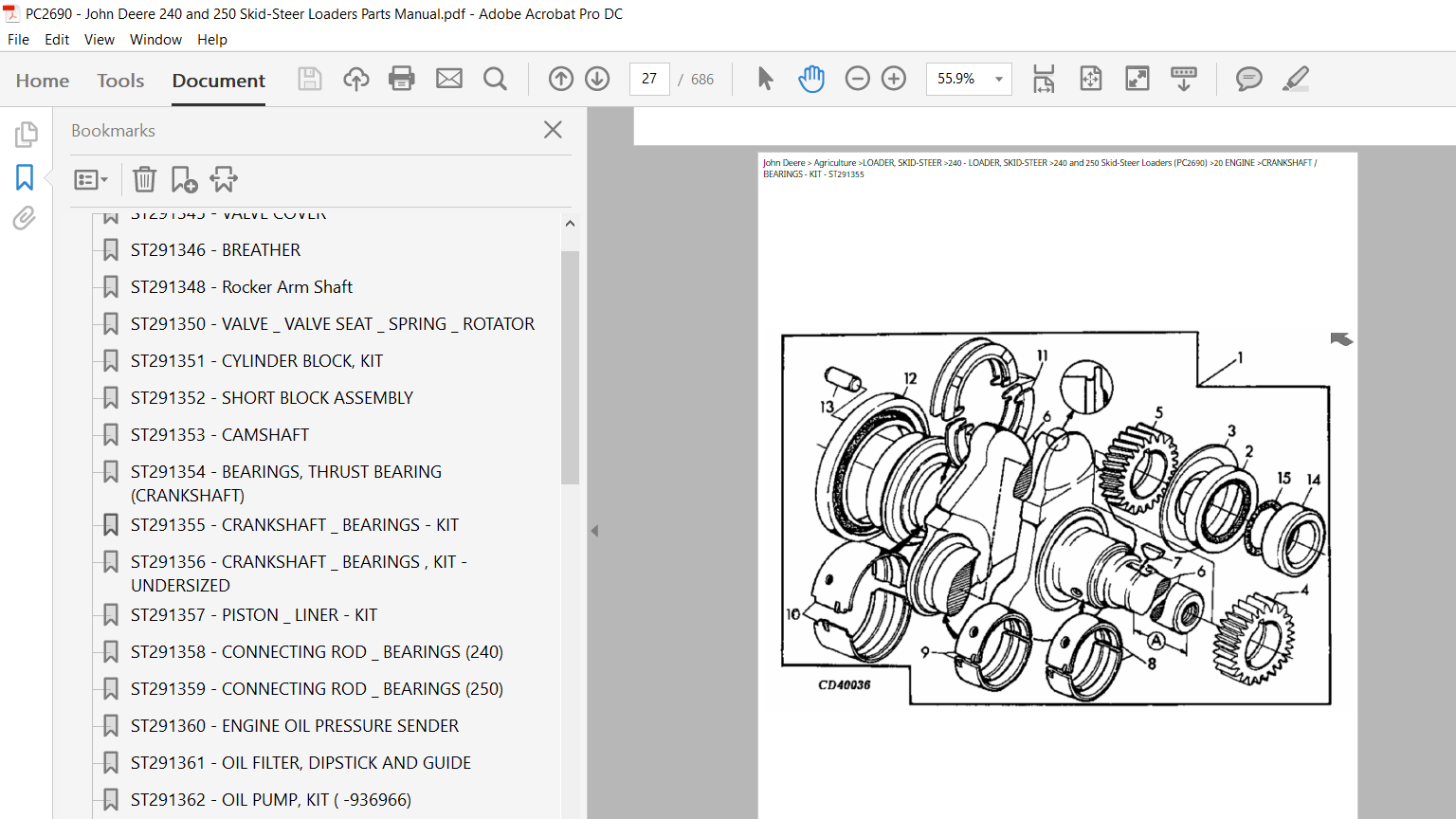Click the upload to cloud icon
The width and height of the screenshot is (1456, 819).
click(356, 79)
